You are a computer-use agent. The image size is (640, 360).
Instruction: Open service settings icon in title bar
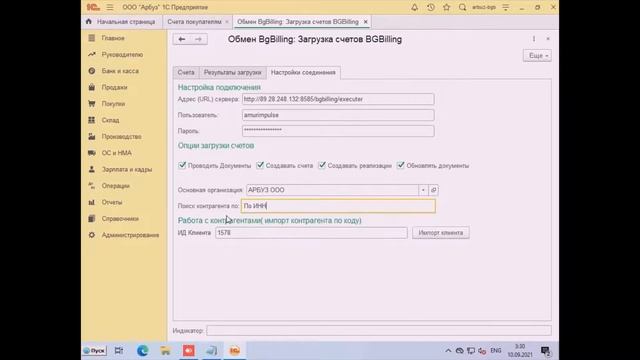click(x=506, y=7)
